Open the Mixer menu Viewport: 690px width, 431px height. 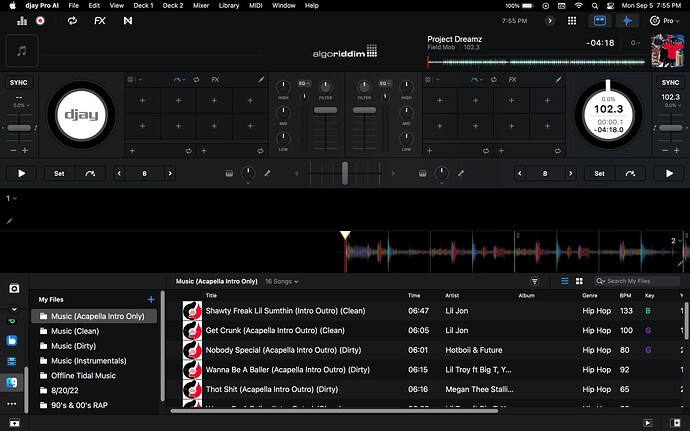pyautogui.click(x=201, y=6)
